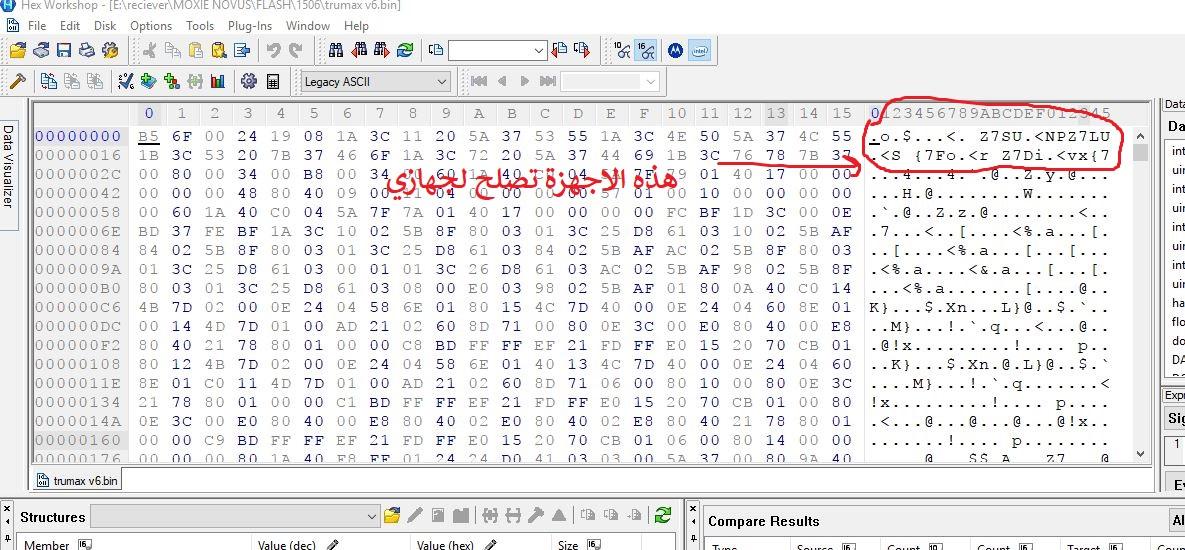This screenshot has width=1185, height=550.
Task: Click the Structures edit pencil icon
Action: [414, 516]
